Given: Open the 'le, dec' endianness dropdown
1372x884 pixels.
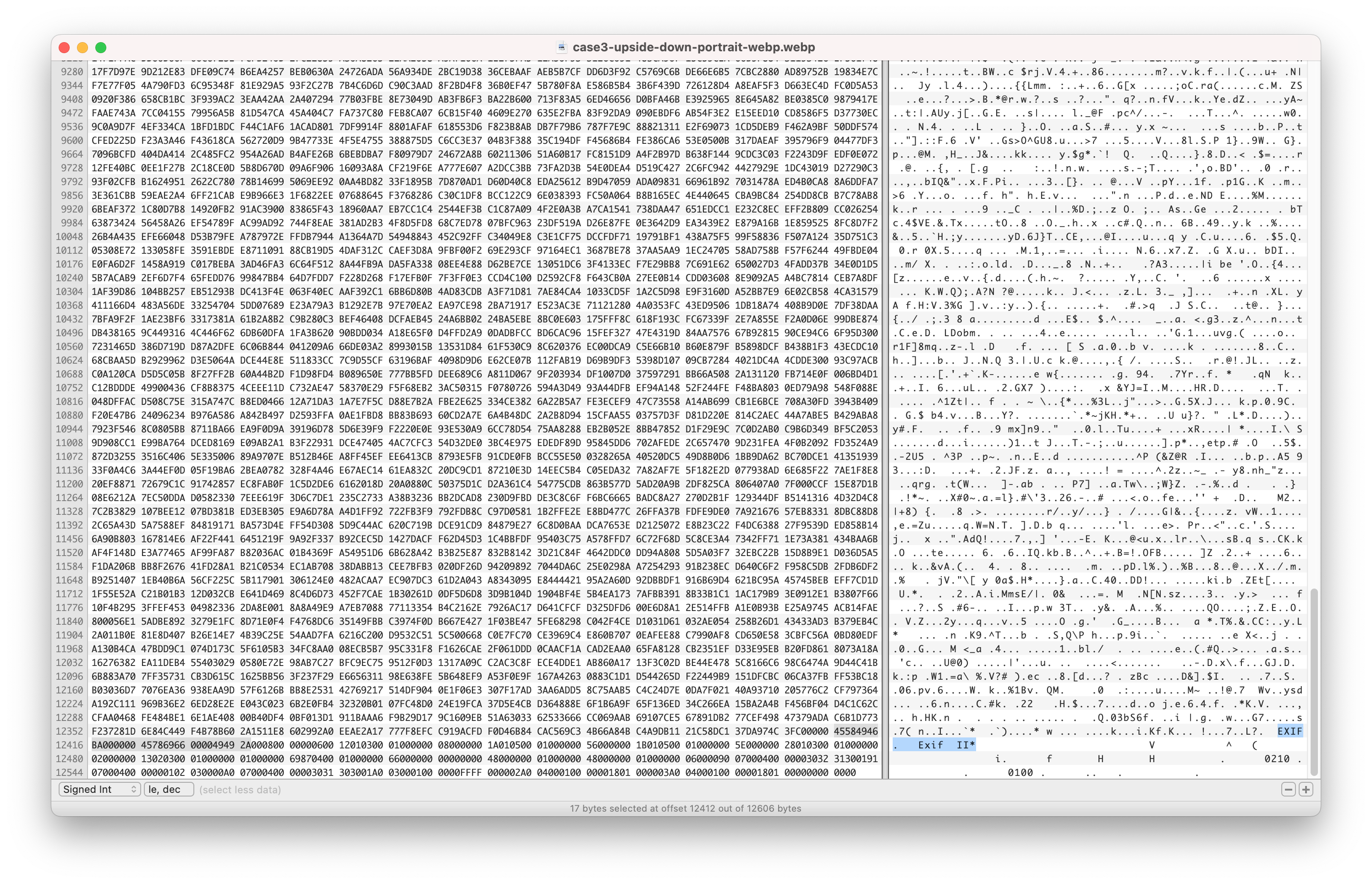Looking at the screenshot, I should pos(169,789).
